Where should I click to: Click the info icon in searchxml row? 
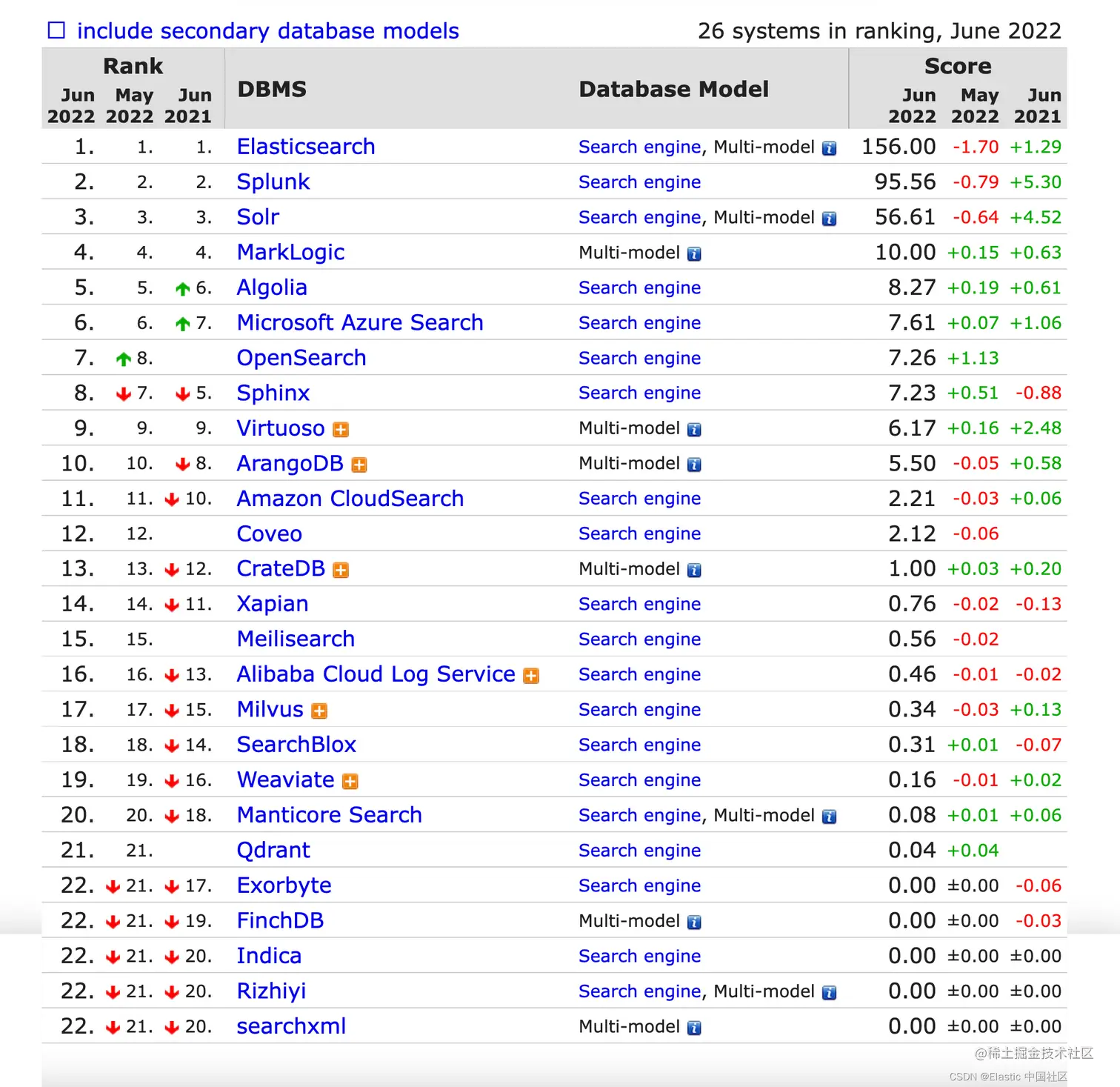(x=694, y=1028)
